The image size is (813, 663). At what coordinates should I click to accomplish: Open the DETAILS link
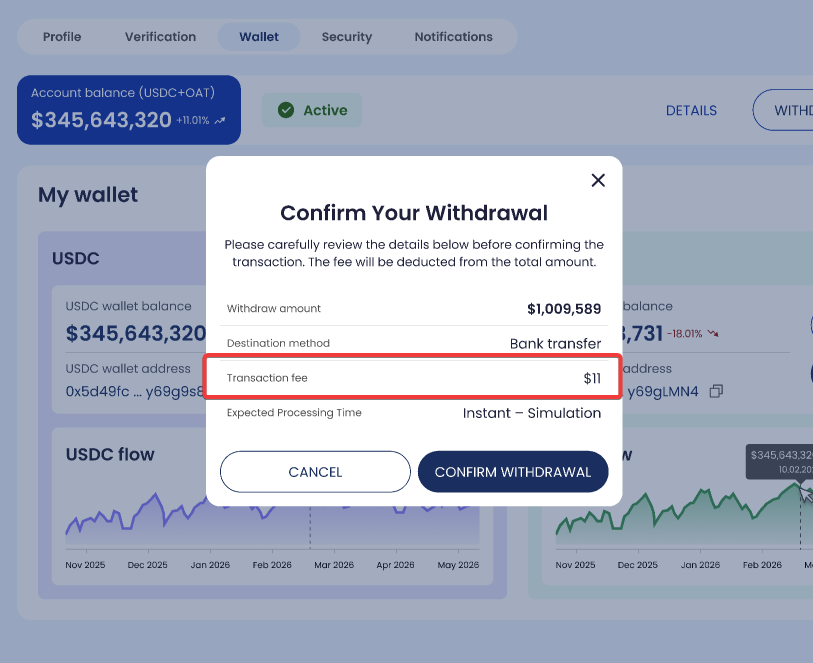(691, 110)
